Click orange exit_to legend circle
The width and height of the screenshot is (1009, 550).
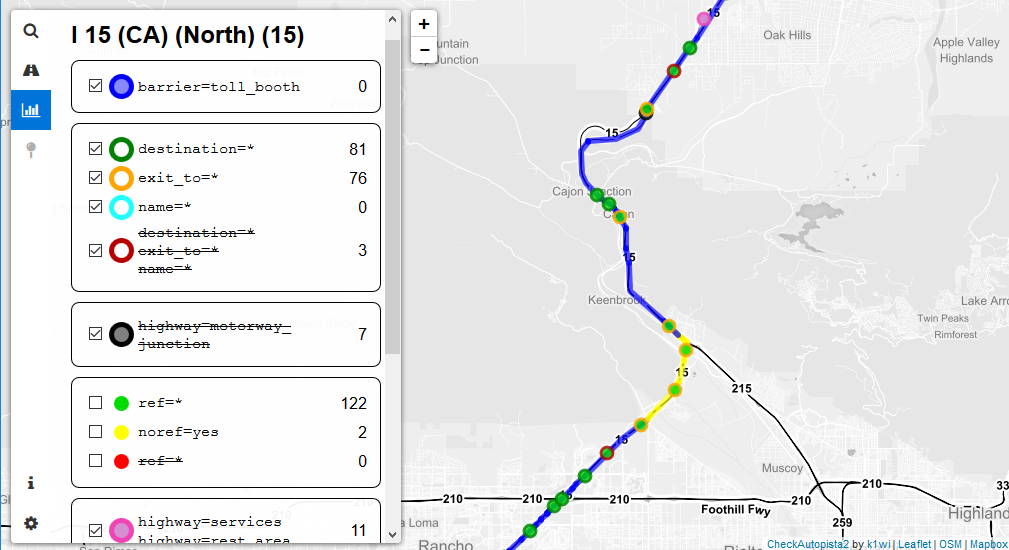[x=121, y=178]
